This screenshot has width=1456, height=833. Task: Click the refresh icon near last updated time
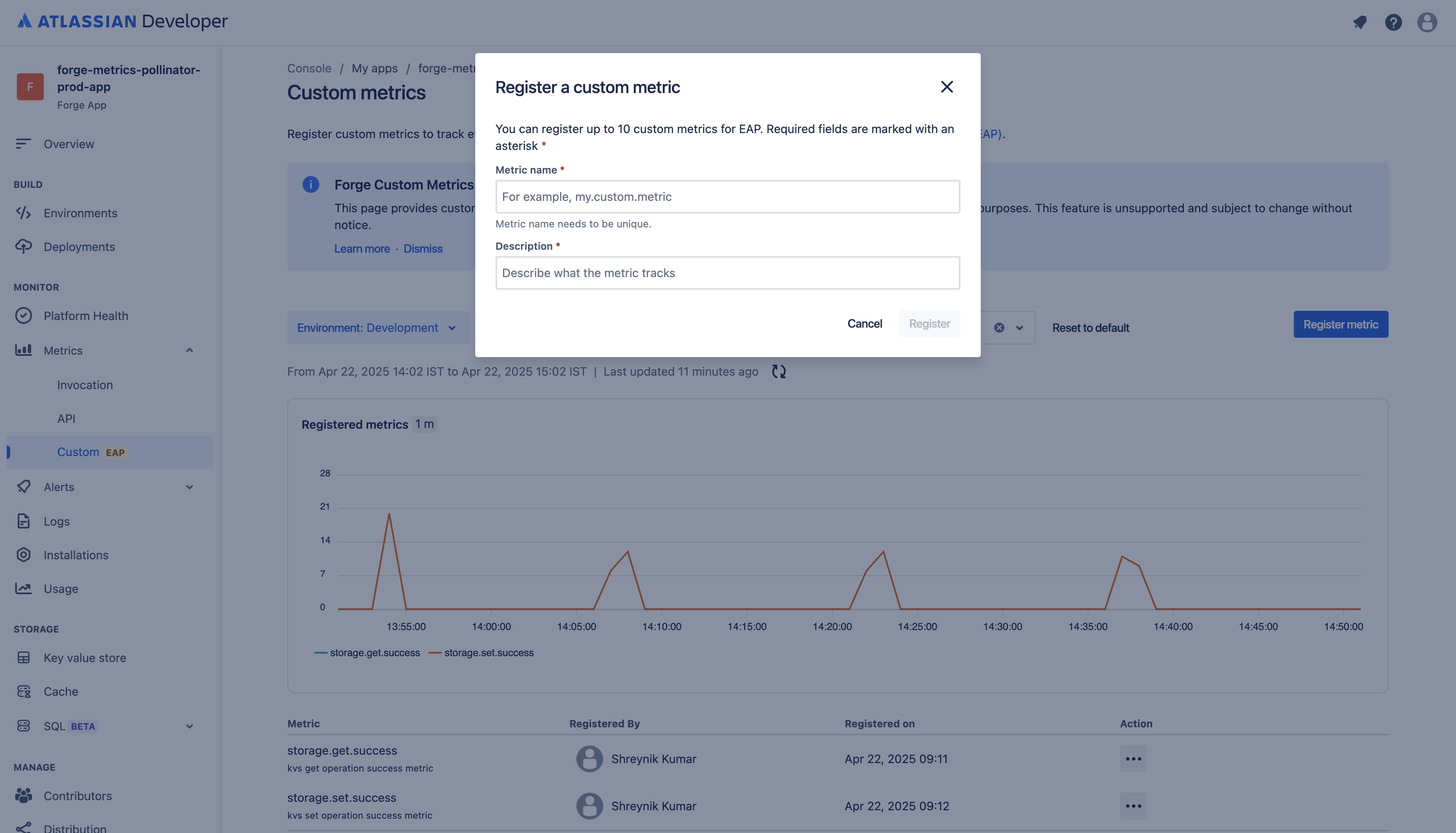(x=779, y=371)
